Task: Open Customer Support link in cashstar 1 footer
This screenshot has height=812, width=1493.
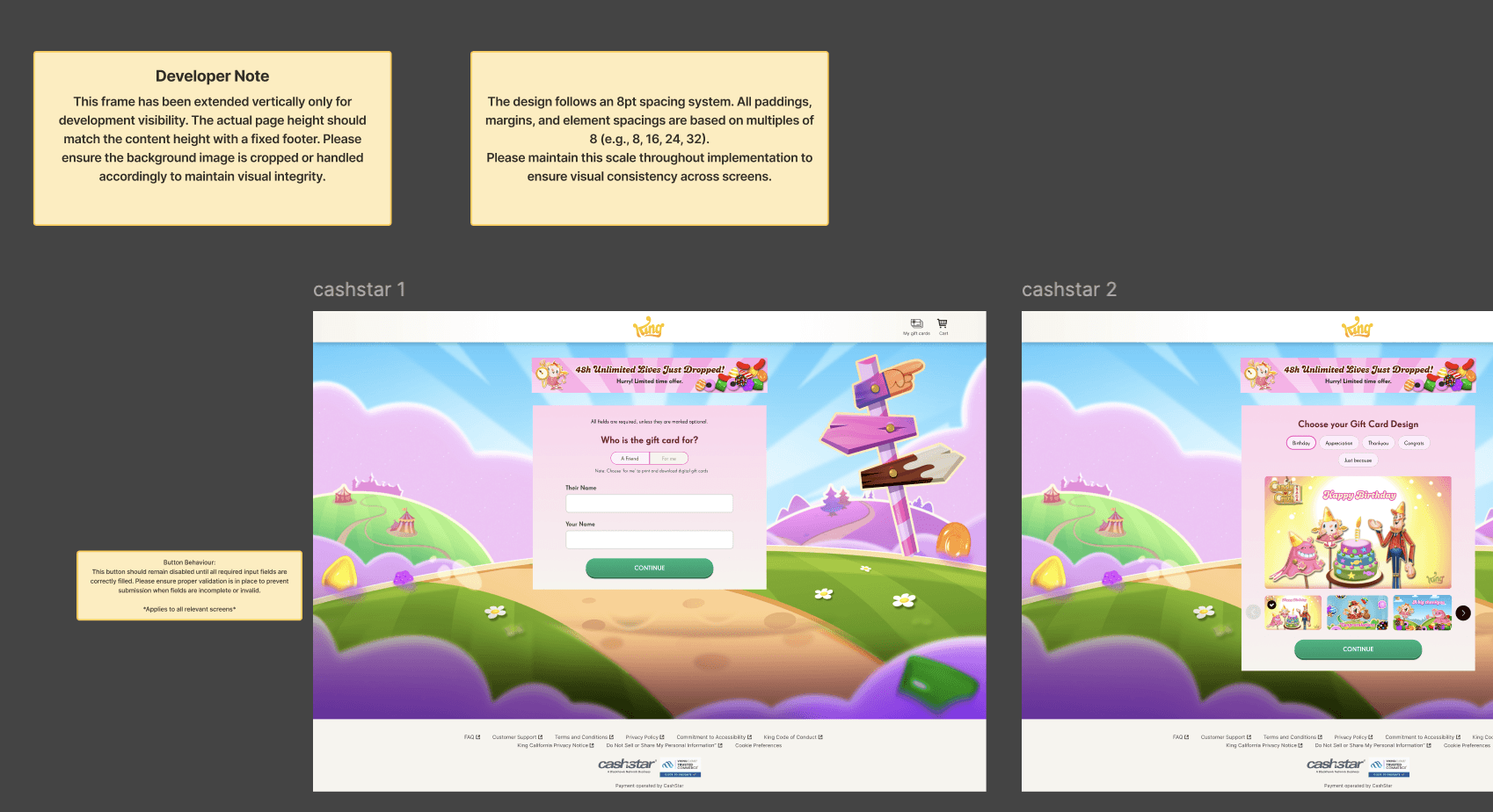Action: click(517, 737)
